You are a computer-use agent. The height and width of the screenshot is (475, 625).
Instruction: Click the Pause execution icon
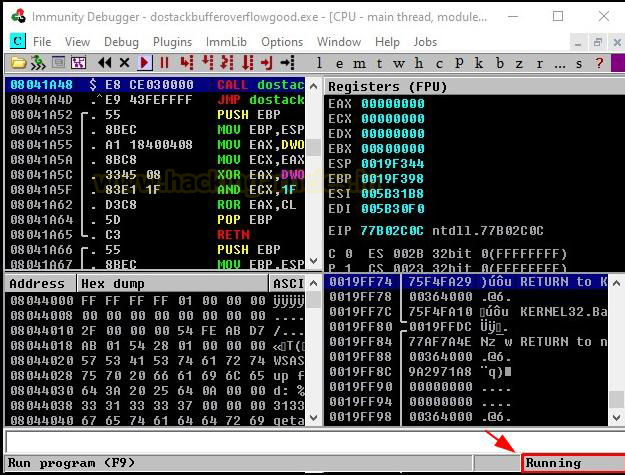[164, 63]
